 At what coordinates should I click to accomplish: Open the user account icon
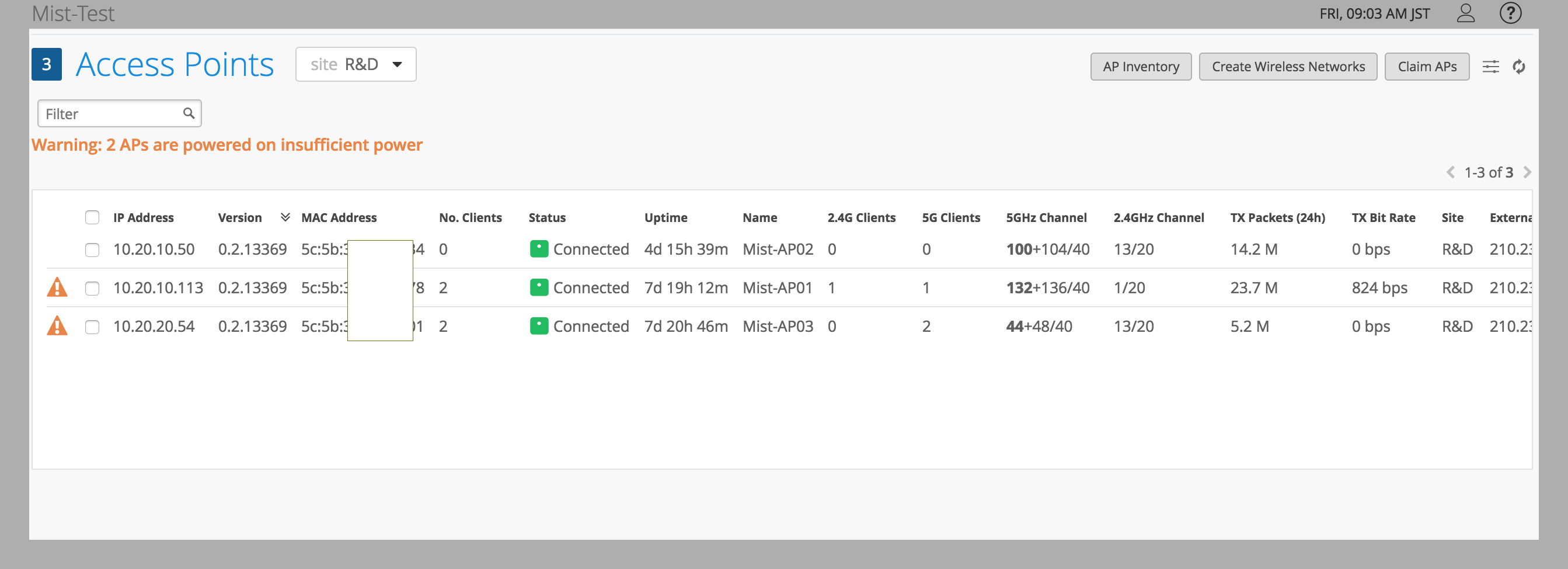(x=1465, y=13)
